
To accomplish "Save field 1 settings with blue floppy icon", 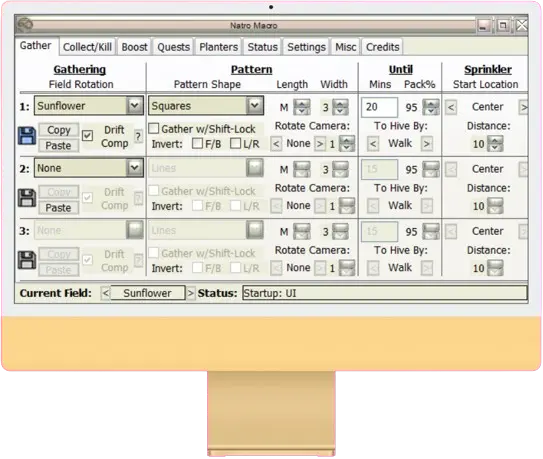I will [x=27, y=135].
